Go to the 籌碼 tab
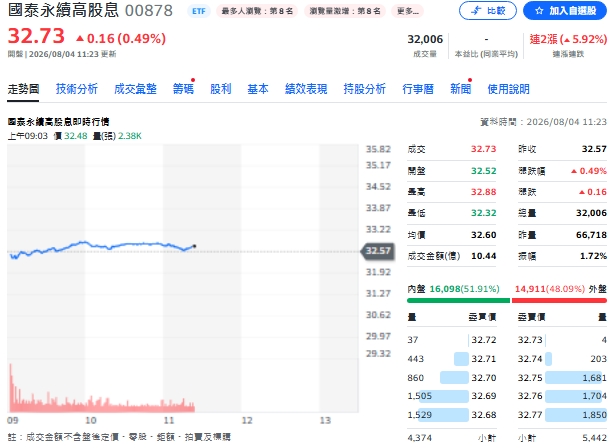616x448 pixels. click(x=183, y=89)
